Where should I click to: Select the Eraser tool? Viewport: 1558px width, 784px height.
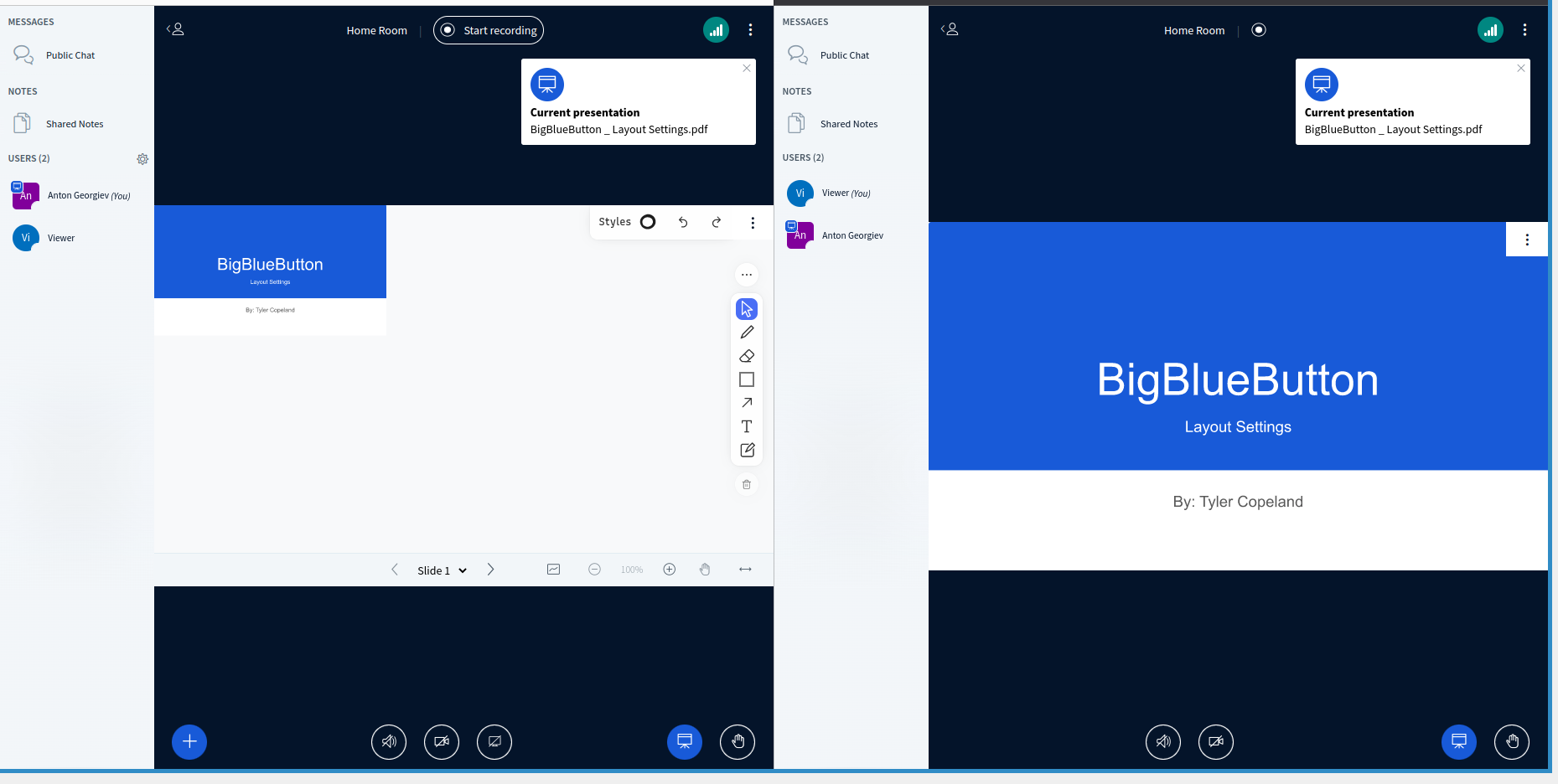746,355
